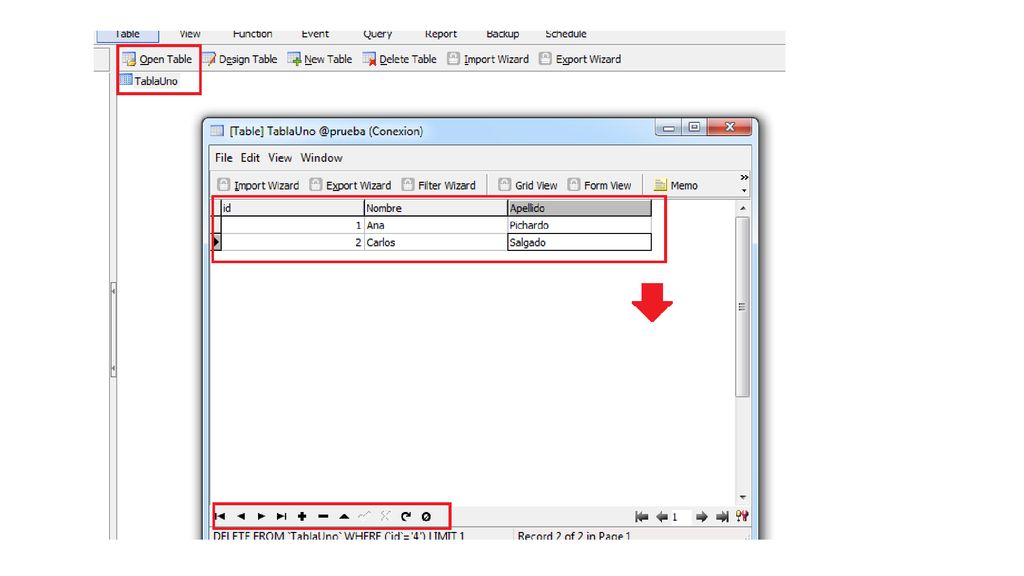Click Design Table in the toolbar
The image size is (1024, 576).
click(240, 59)
